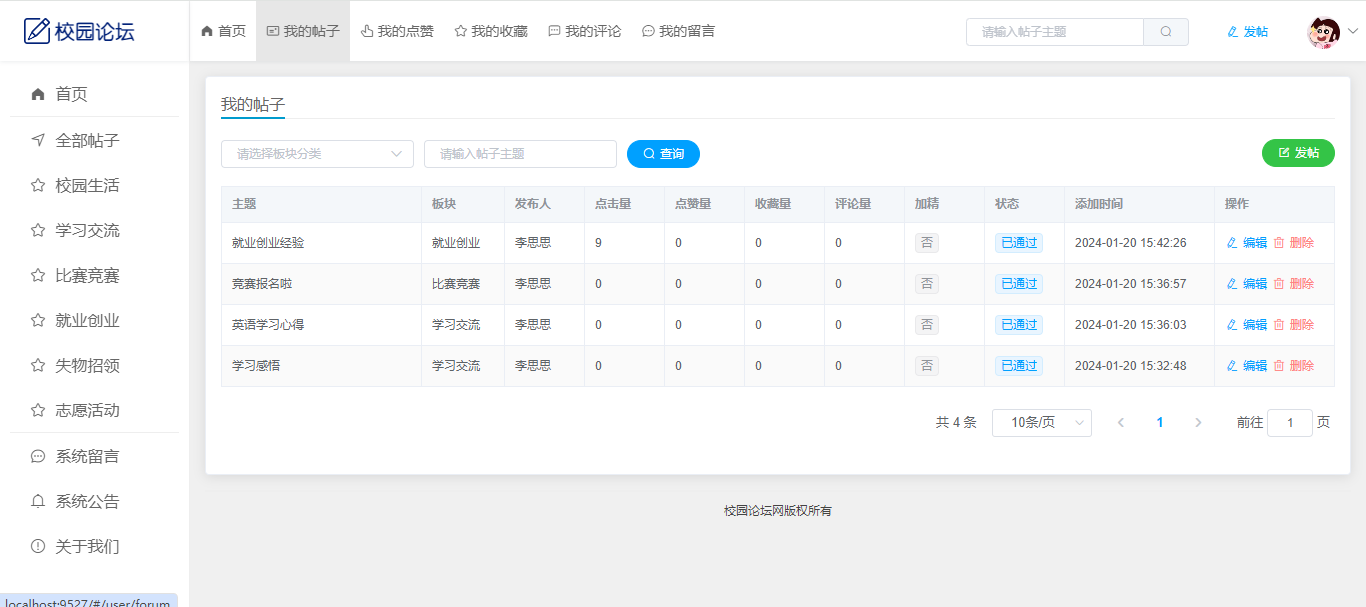This screenshot has width=1366, height=607.
Task: Click the 全部帖子 paper plane icon
Action: [38, 140]
